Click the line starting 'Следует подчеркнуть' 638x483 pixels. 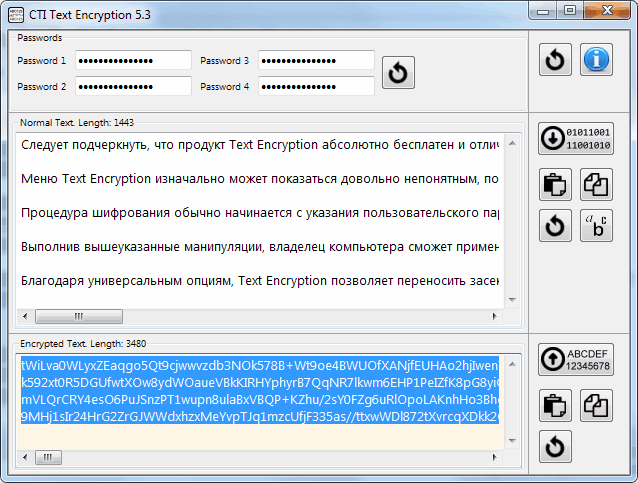tap(260, 144)
